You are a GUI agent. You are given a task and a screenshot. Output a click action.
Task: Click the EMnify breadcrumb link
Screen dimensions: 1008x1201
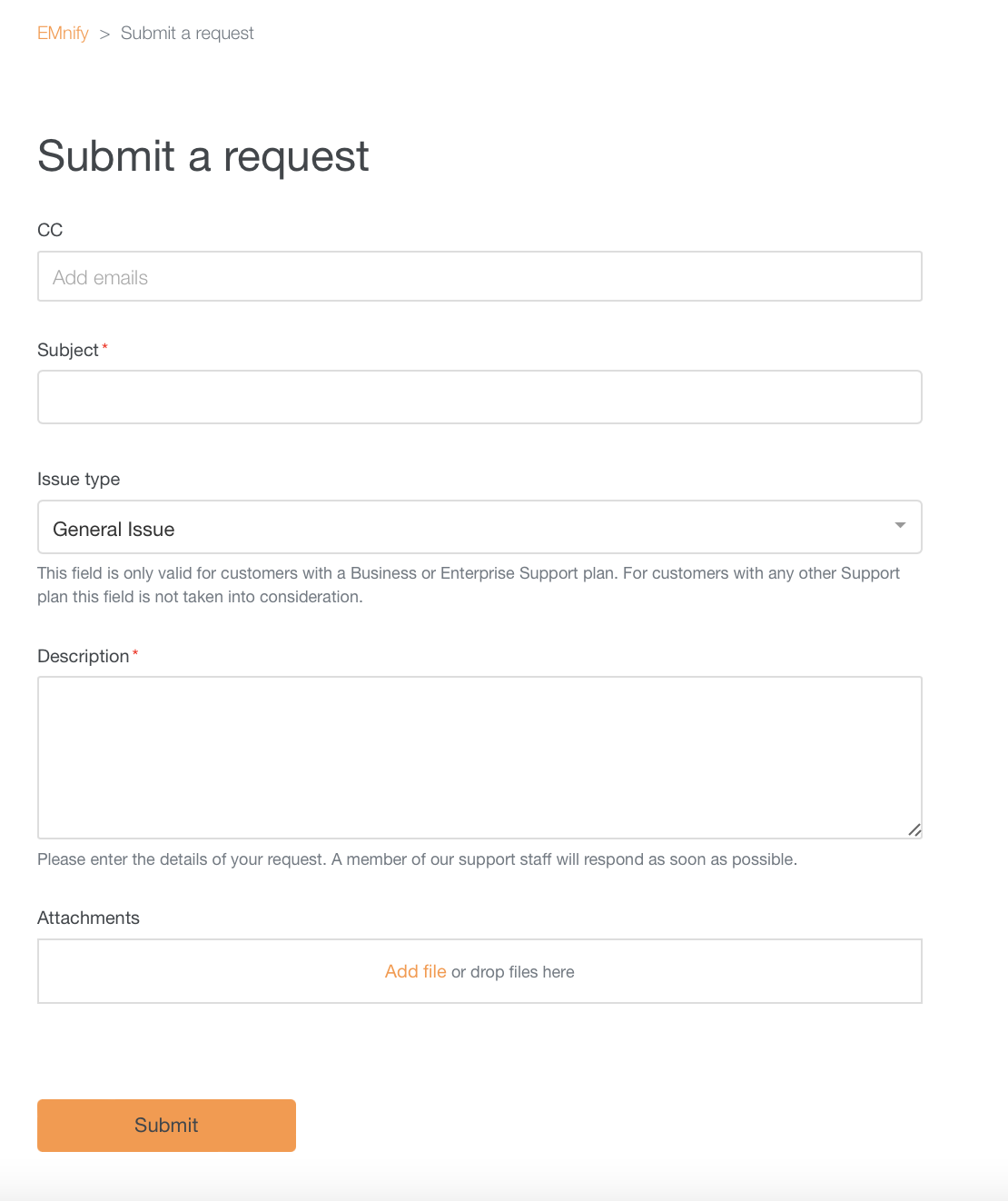click(62, 33)
